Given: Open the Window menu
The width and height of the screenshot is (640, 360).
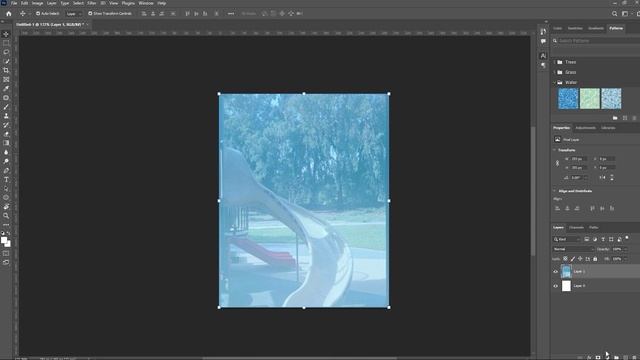Looking at the screenshot, I should point(146,3).
